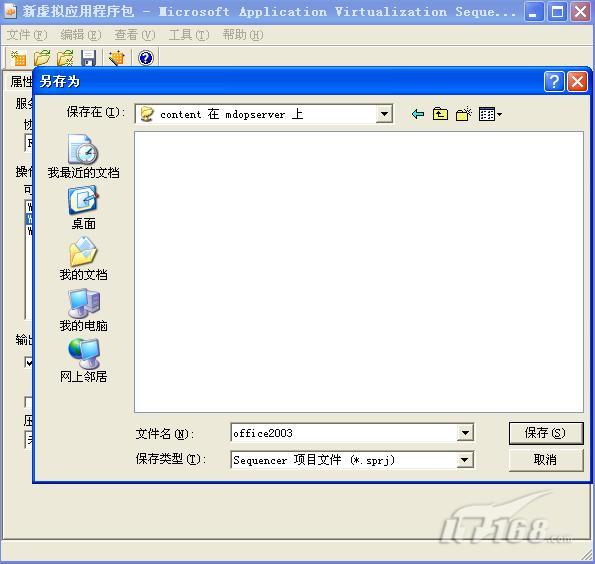
Task: Expand the 文件名 dropdown arrow
Action: tap(465, 433)
